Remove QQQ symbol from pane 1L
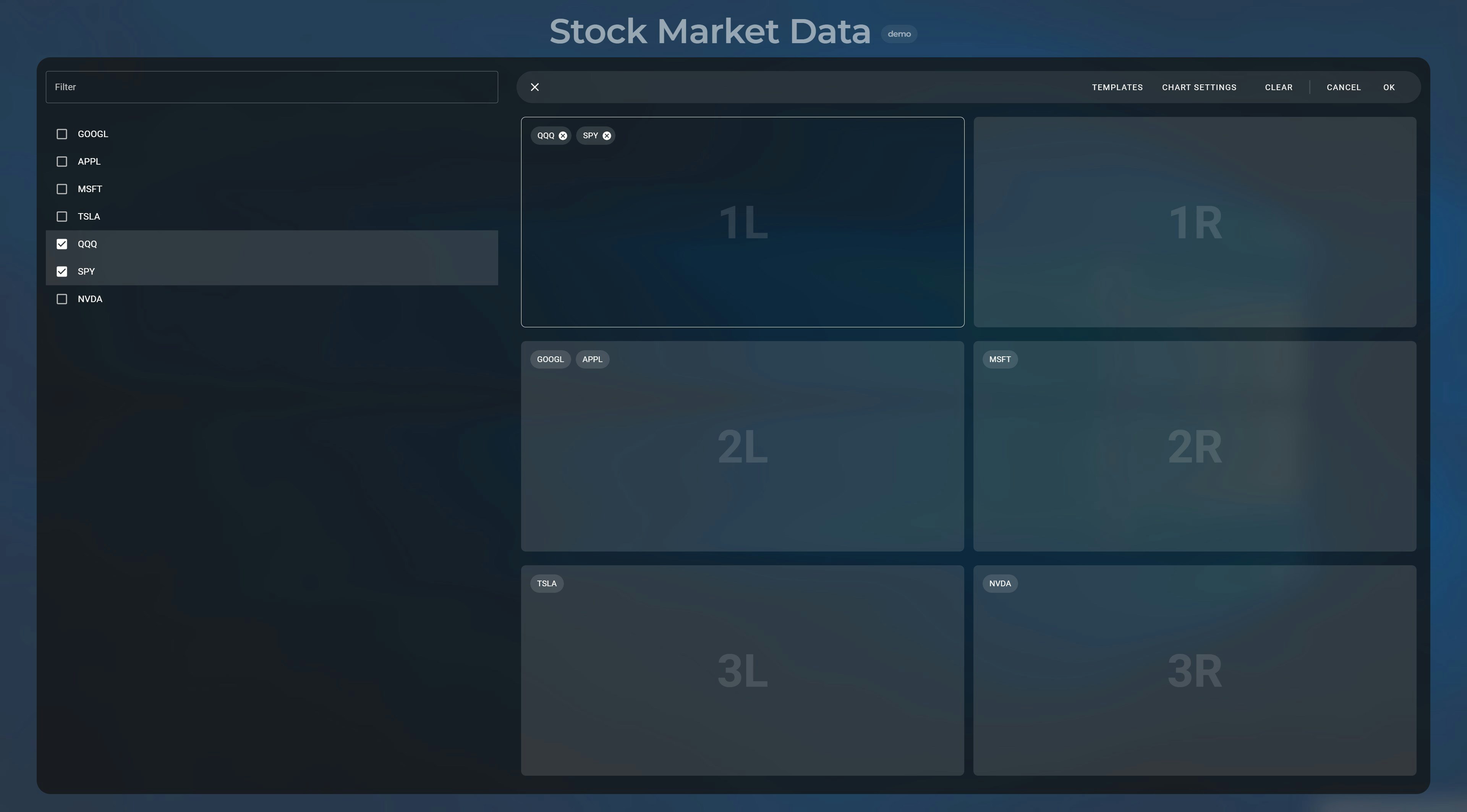The width and height of the screenshot is (1467, 812). tap(563, 136)
